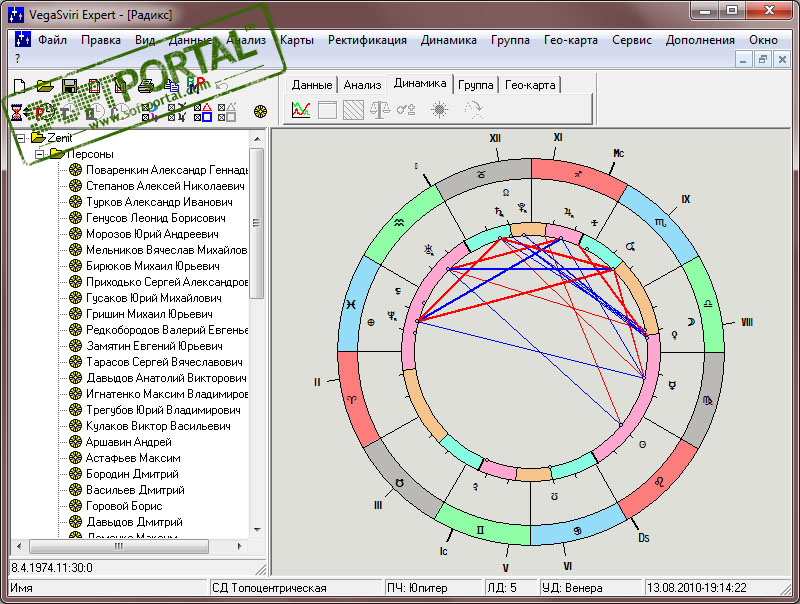Viewport: 800px width, 604px height.
Task: Select person Аршавин Андрей in list
Action: pyautogui.click(x=128, y=442)
